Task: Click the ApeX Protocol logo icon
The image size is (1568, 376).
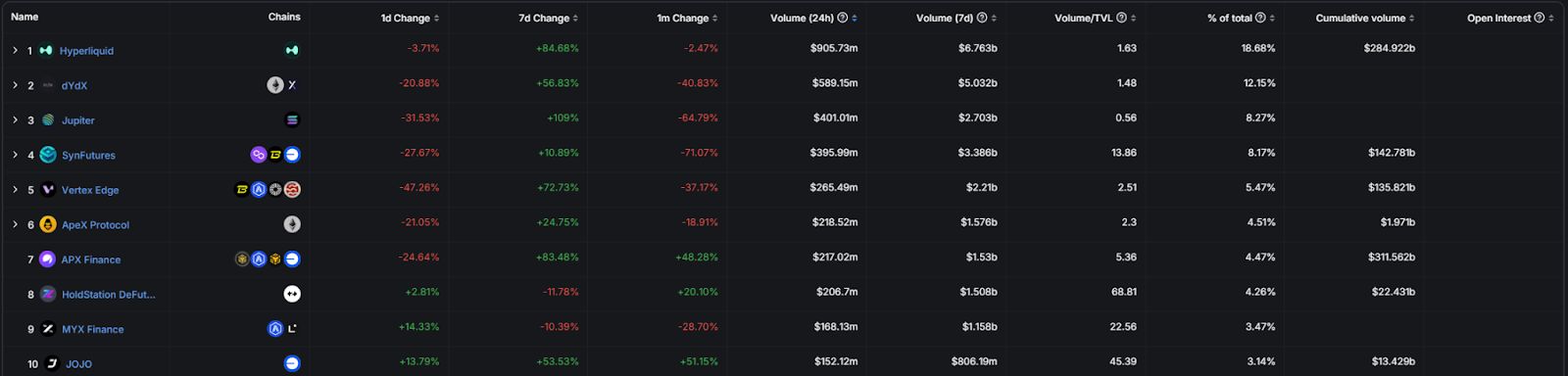Action: pyautogui.click(x=48, y=224)
